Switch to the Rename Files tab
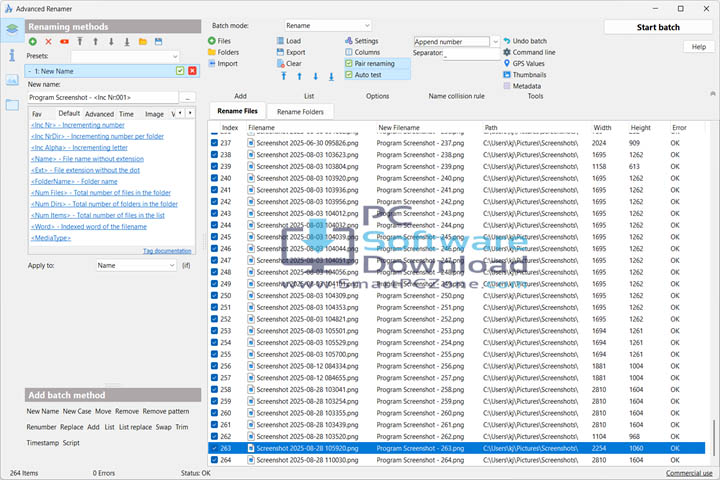 pos(237,111)
